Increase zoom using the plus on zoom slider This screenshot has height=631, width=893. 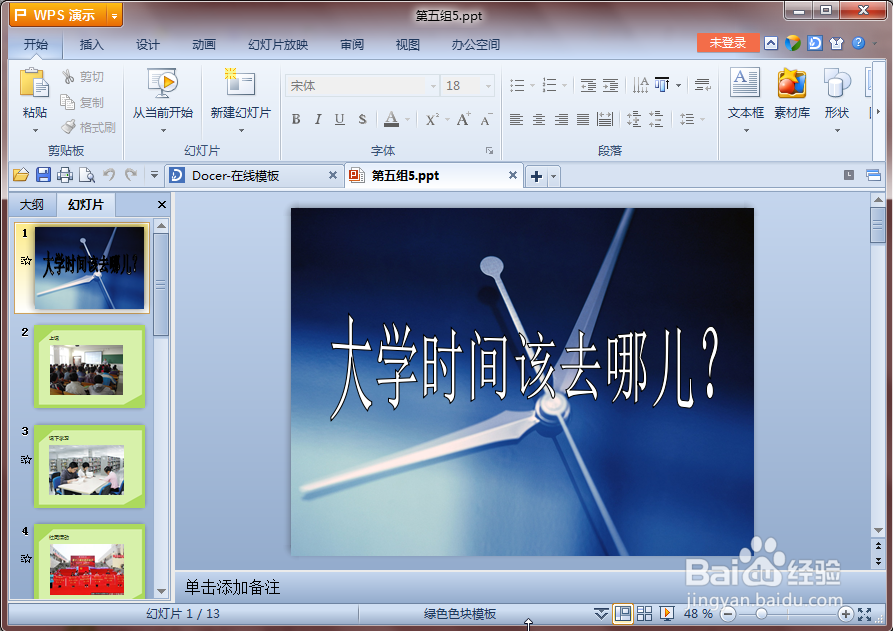tap(844, 613)
